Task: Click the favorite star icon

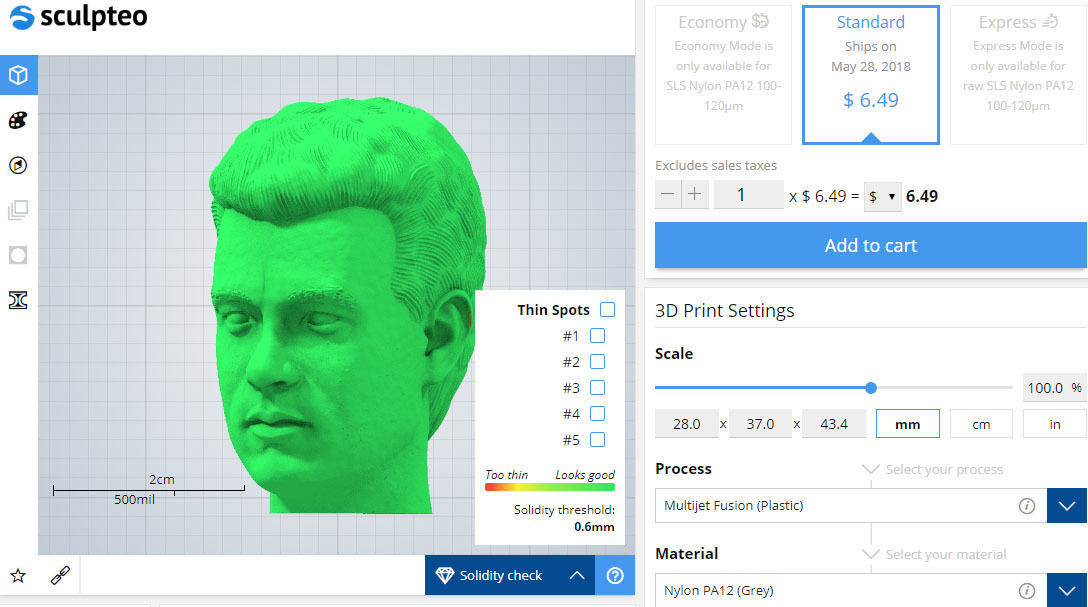Action: [18, 575]
